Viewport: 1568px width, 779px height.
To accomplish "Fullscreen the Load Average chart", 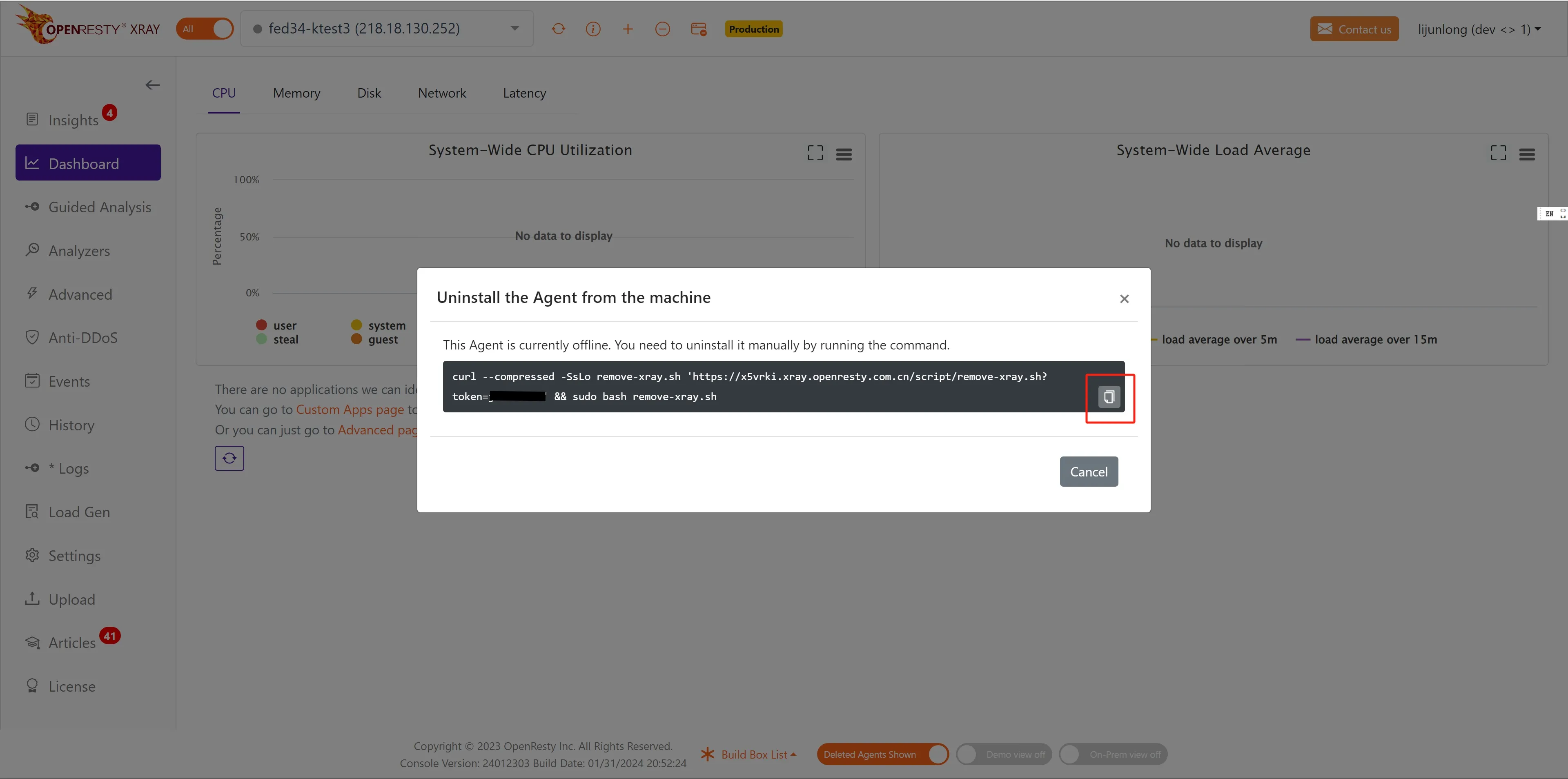I will [x=1499, y=154].
